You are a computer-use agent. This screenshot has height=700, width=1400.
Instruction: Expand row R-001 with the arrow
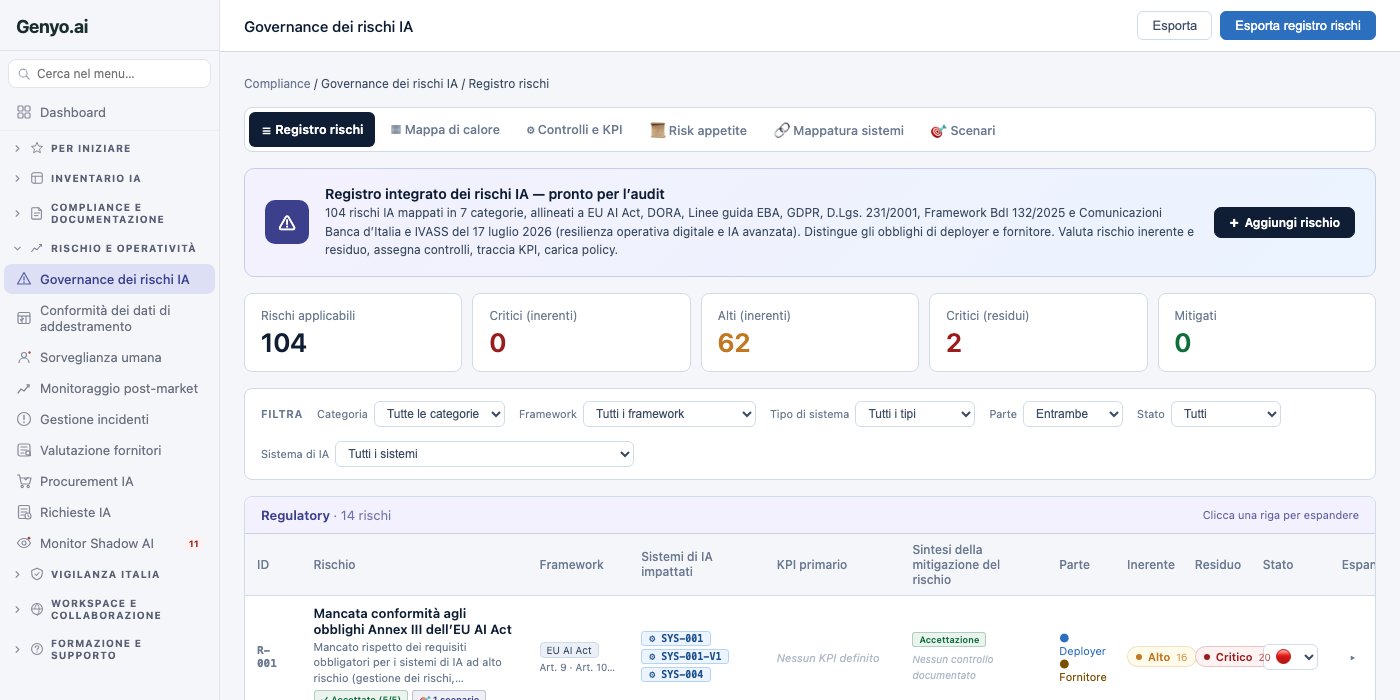(1352, 658)
